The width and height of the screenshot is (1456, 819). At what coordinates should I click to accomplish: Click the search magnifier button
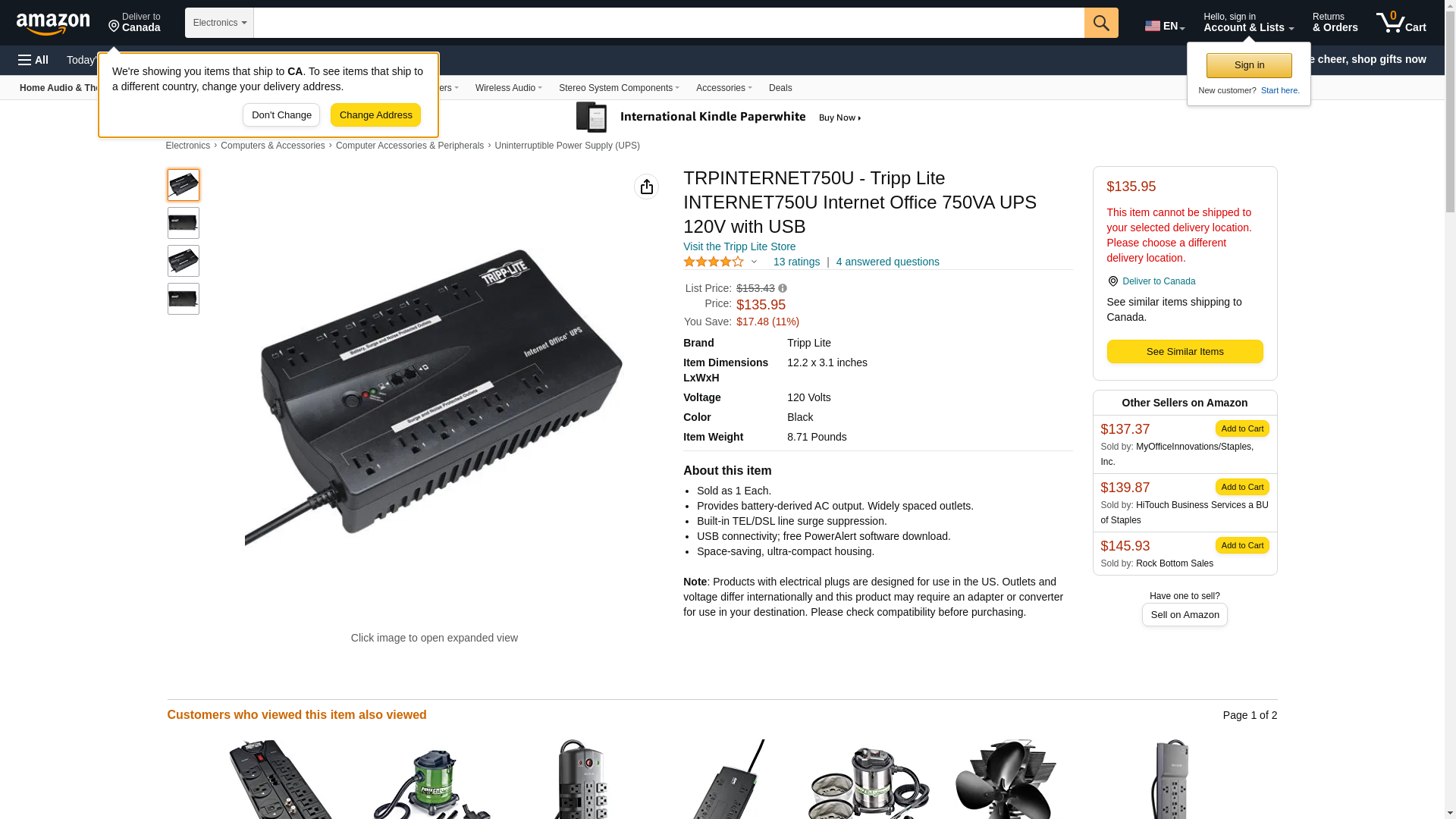click(1101, 23)
